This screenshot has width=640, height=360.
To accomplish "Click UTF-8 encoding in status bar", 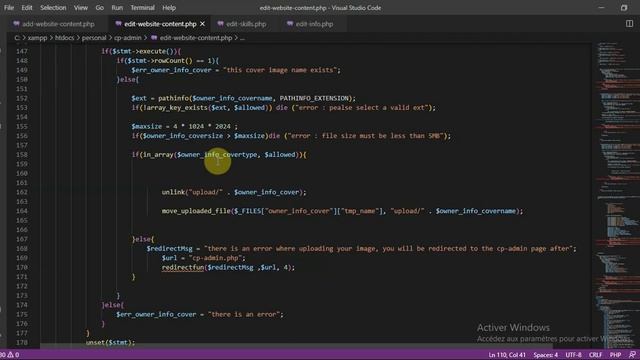I will [x=573, y=355].
